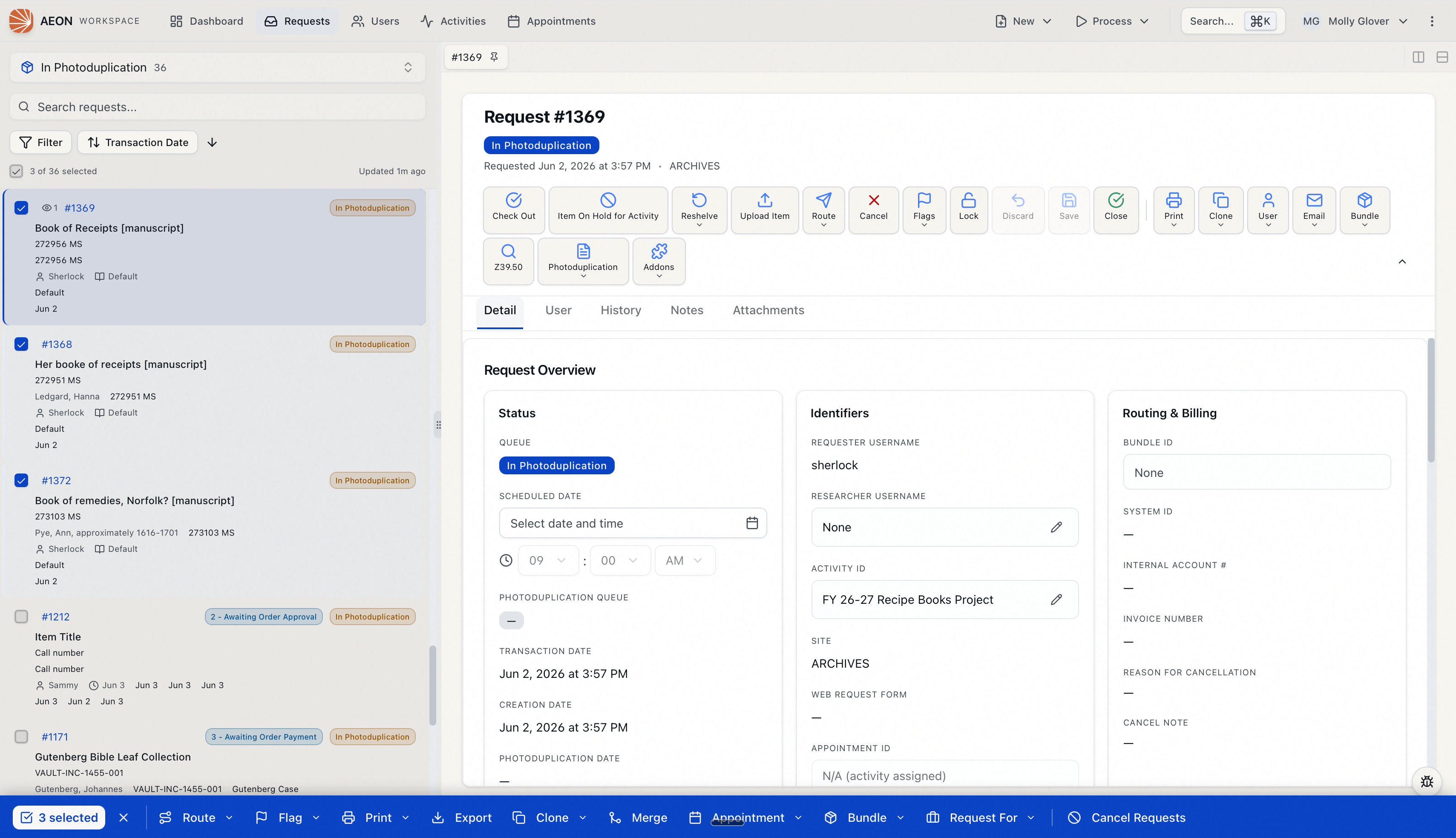Click the 3 selected toggle badge
This screenshot has width=1456, height=838.
59,818
